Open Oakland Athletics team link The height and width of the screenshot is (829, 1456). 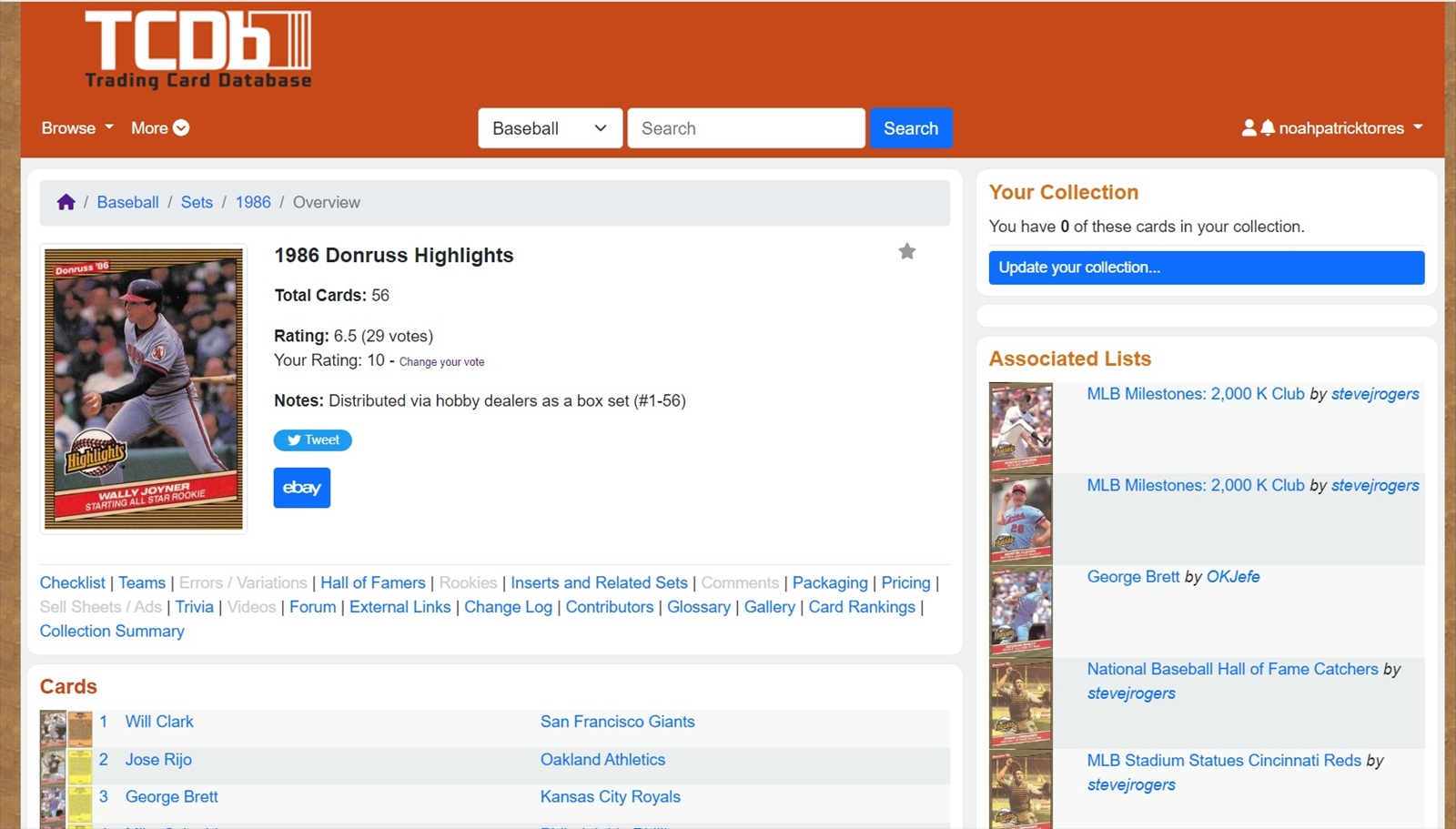[x=602, y=760]
